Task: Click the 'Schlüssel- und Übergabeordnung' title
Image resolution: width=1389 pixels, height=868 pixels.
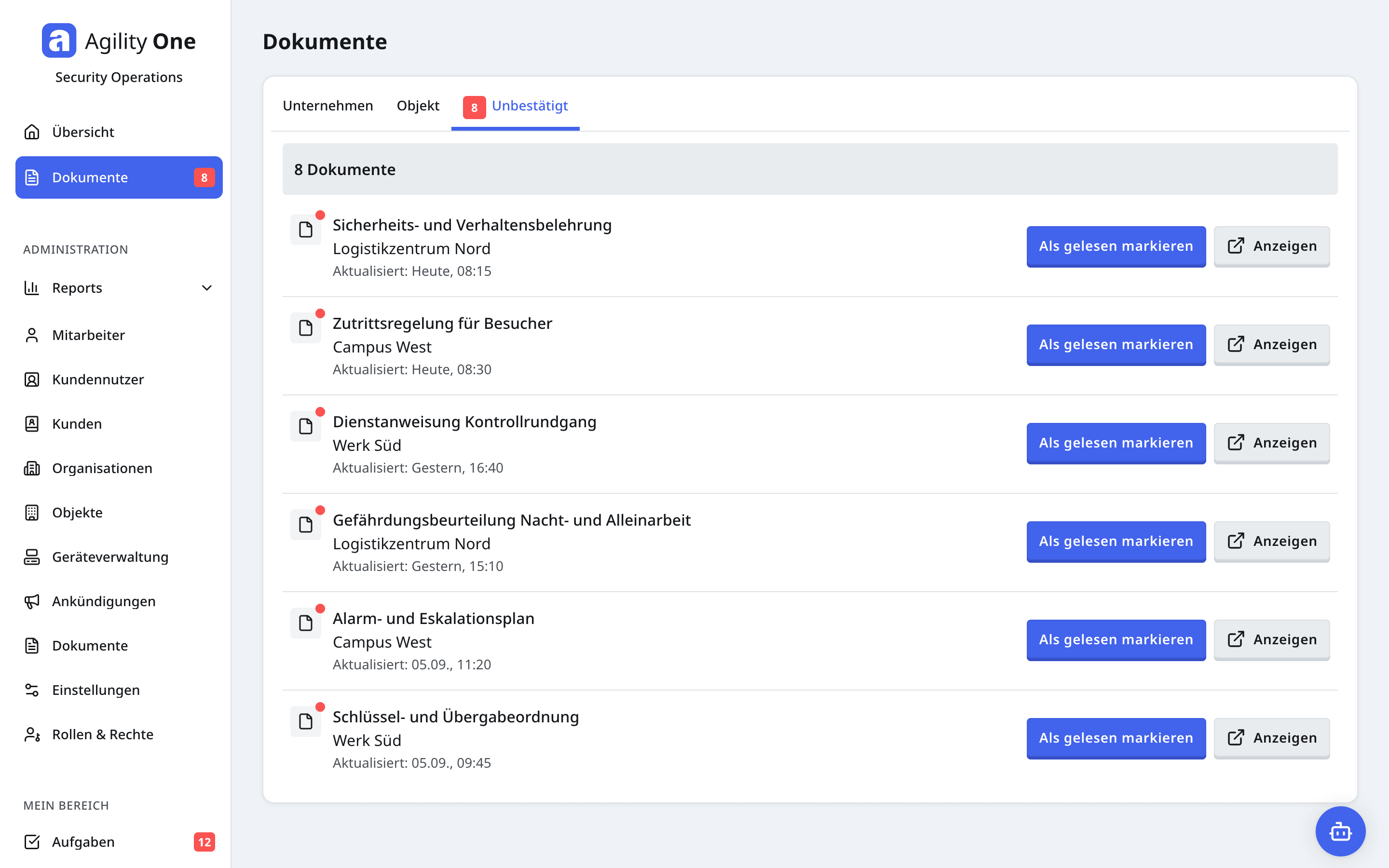Action: [x=456, y=717]
